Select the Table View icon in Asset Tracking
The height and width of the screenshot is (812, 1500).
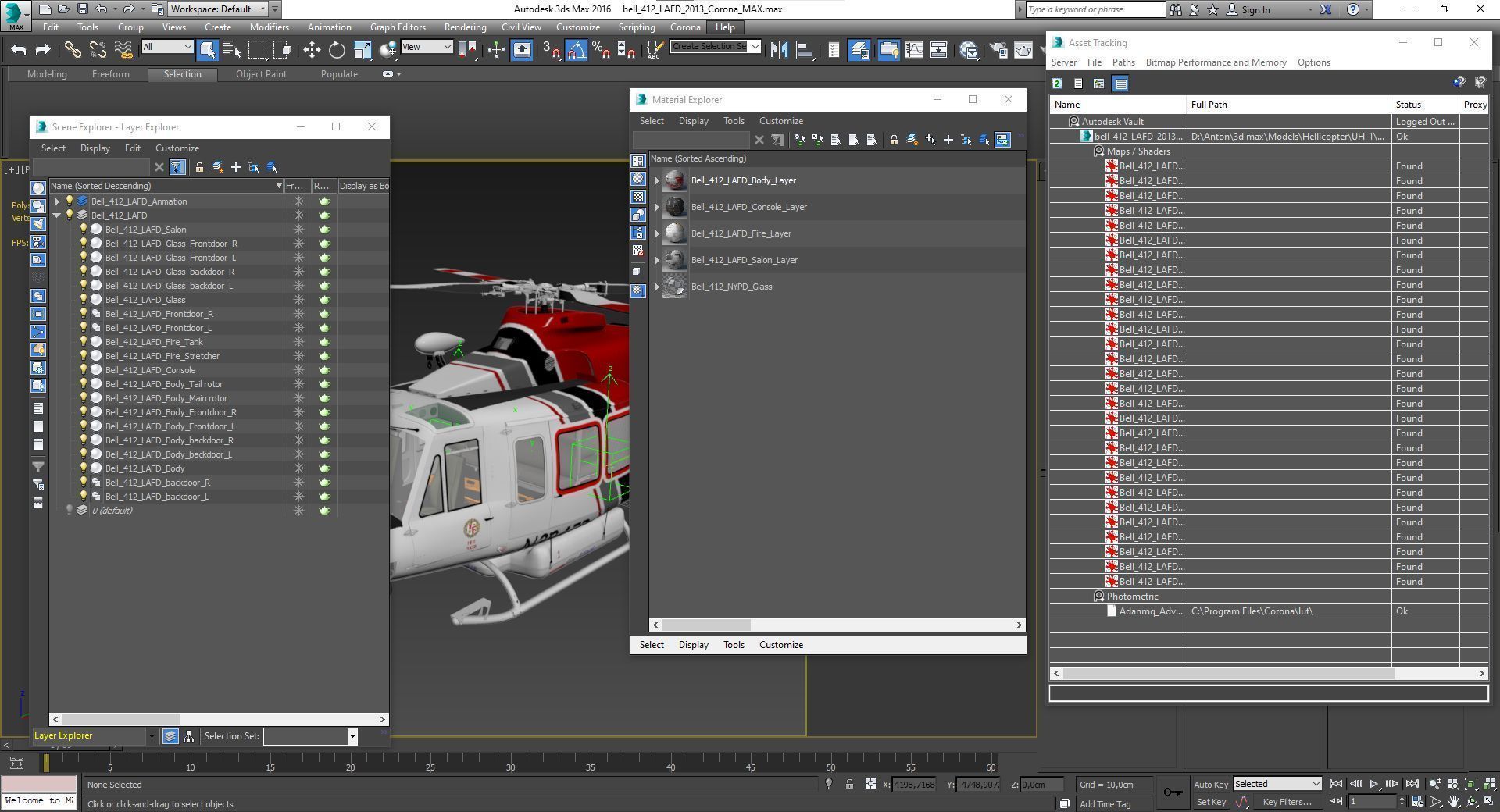tap(1120, 84)
